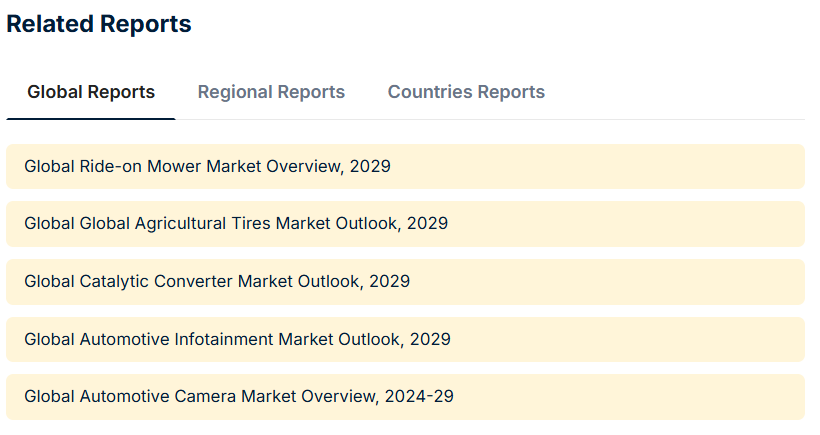This screenshot has width=820, height=435.
Task: Open Global Agricultural Tires Market Outlook link
Action: coord(236,223)
